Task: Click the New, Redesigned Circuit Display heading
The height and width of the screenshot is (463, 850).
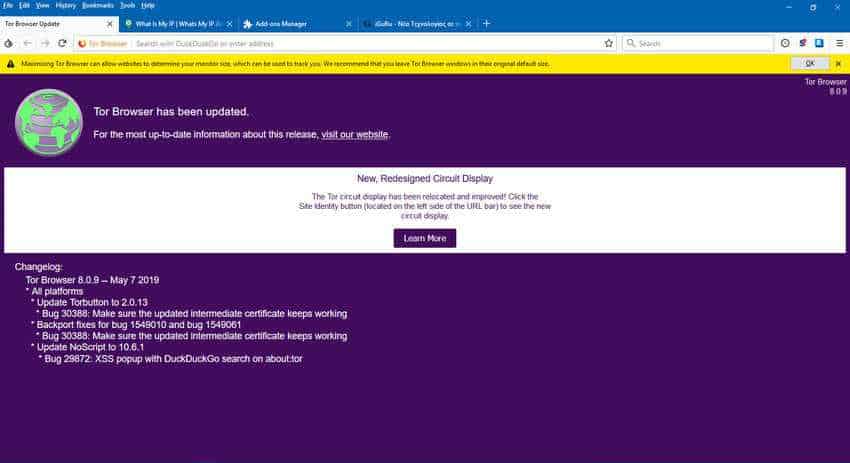Action: pos(424,178)
